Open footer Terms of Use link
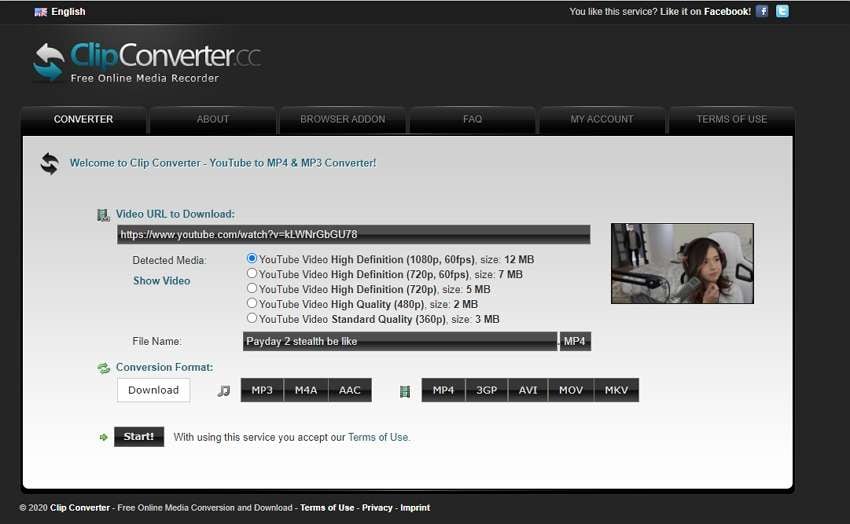Viewport: 850px width, 524px height. [327, 508]
